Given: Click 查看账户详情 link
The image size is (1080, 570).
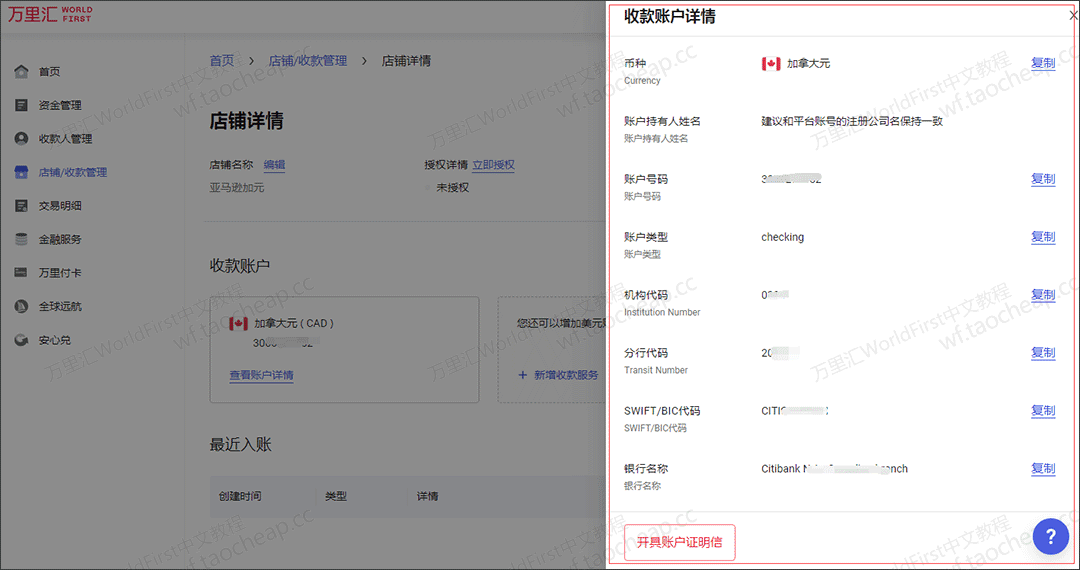Looking at the screenshot, I should click(262, 375).
